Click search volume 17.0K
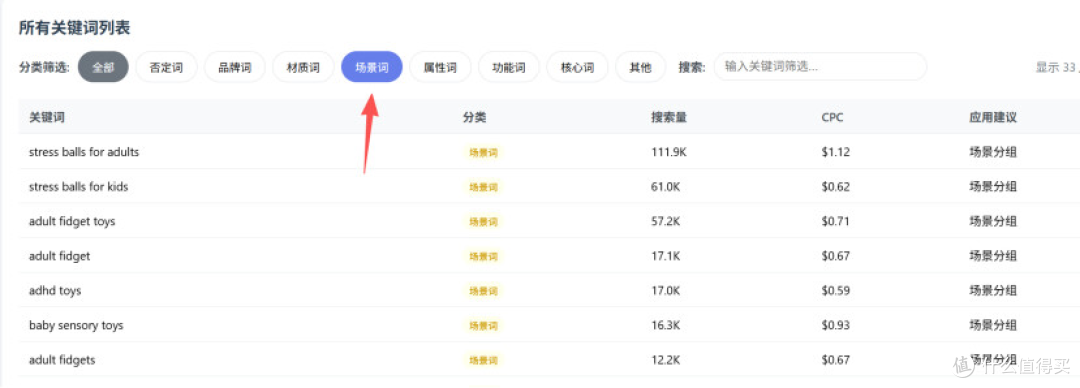 point(666,290)
